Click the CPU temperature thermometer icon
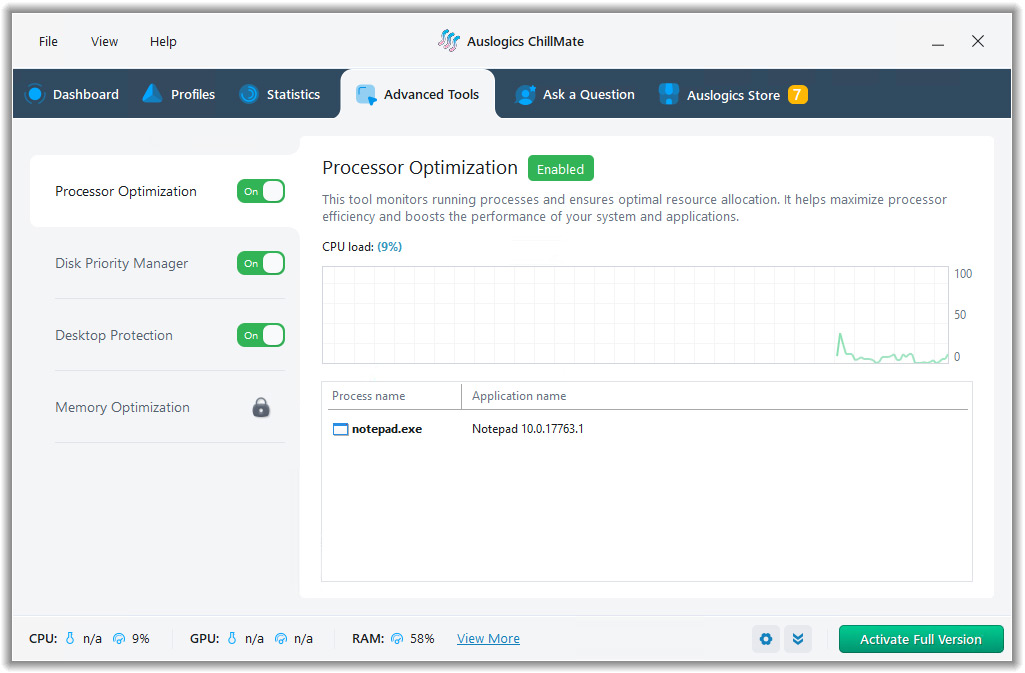This screenshot has height=673, width=1025. pos(70,638)
